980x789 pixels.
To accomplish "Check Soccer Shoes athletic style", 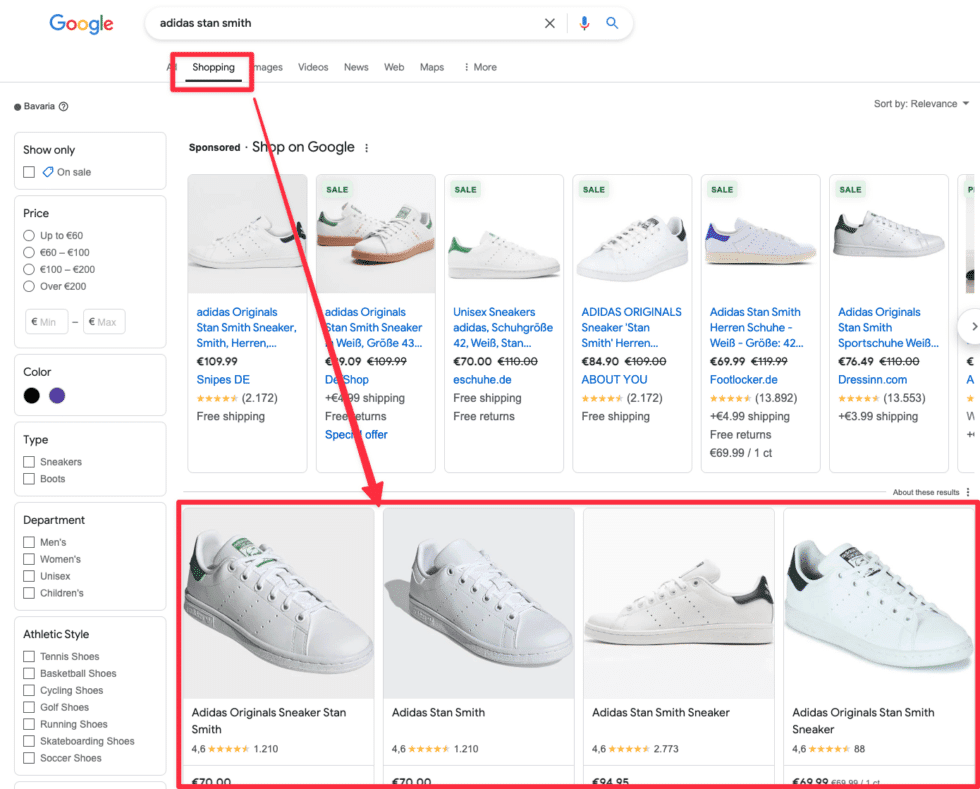I will pos(29,758).
